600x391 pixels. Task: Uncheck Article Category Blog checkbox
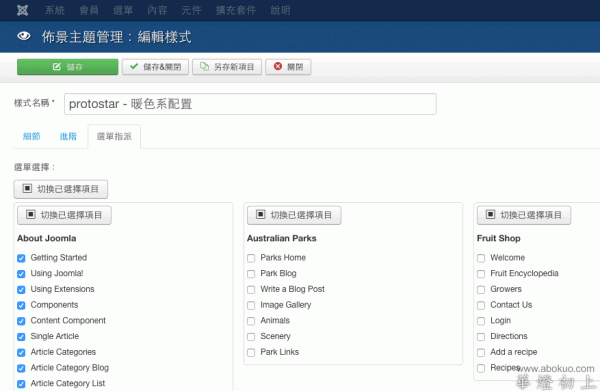(21, 368)
